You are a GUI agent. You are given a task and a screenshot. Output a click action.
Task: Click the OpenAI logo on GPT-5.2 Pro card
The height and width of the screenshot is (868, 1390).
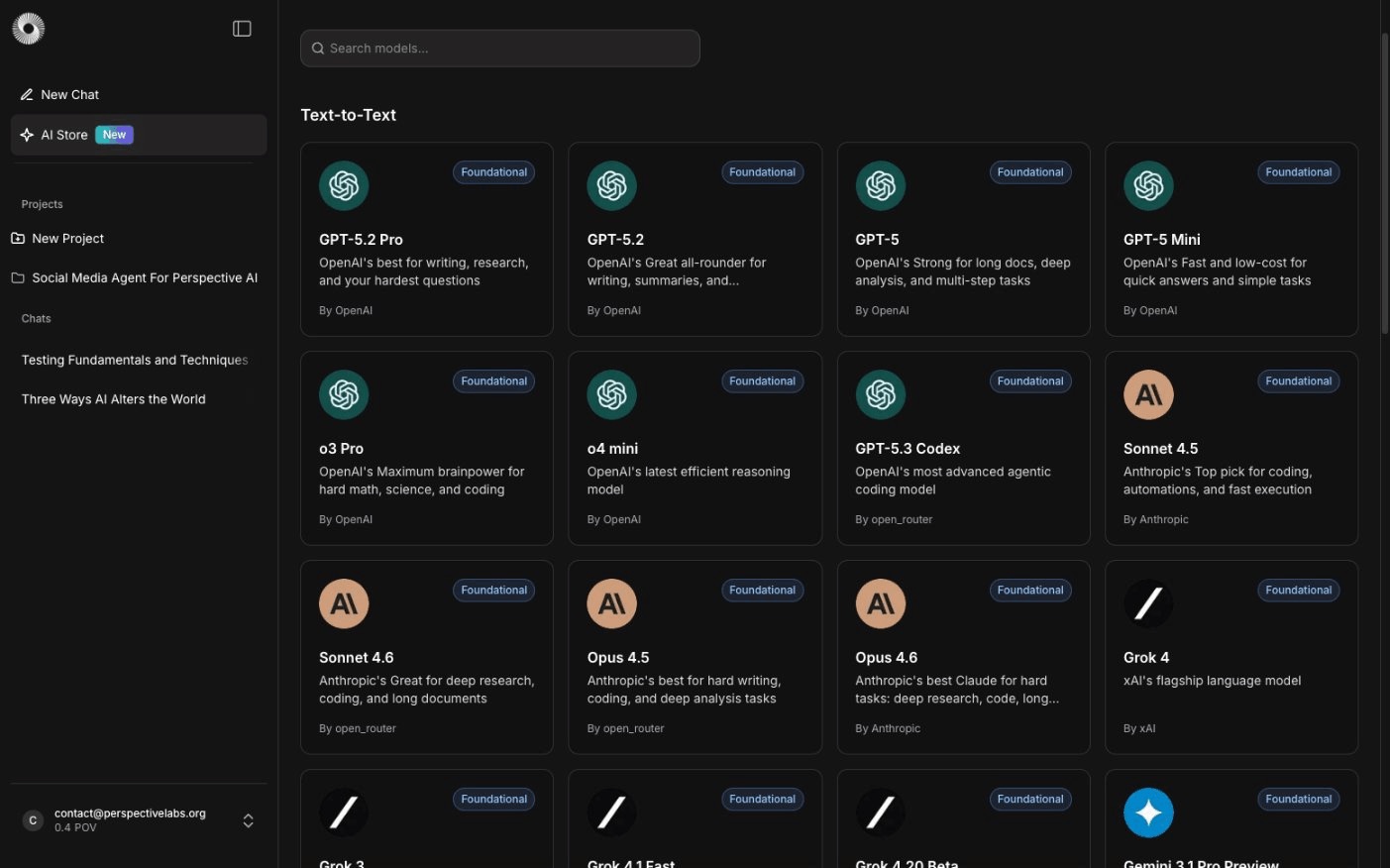click(344, 185)
